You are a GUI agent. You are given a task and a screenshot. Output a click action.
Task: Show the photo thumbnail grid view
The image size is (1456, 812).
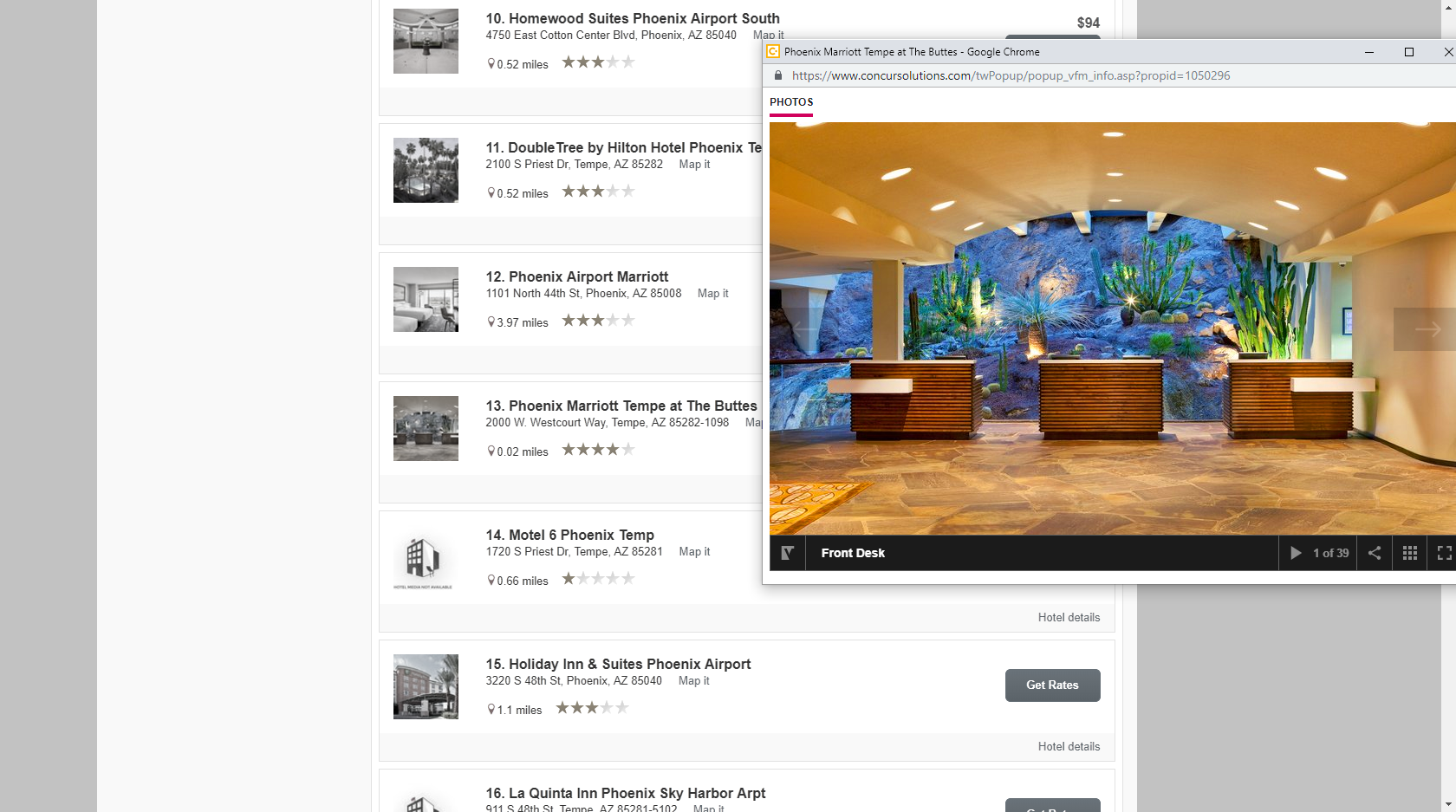tap(1410, 553)
